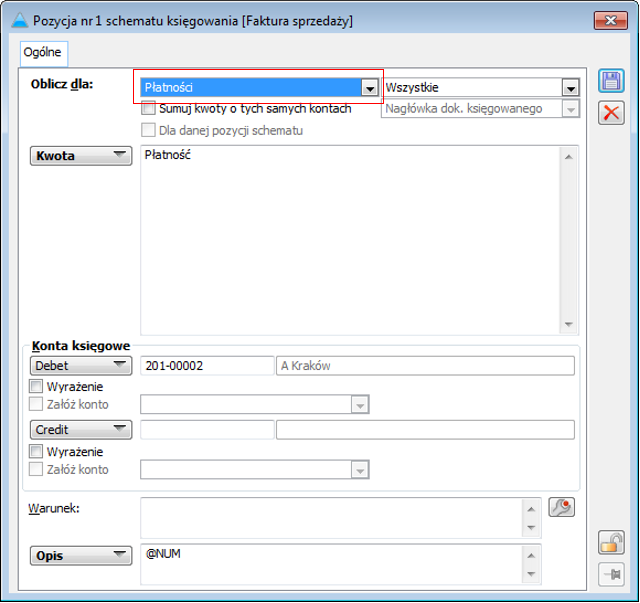The image size is (640, 603).
Task: Click the Konta księgowe group label
Action: [x=81, y=345]
